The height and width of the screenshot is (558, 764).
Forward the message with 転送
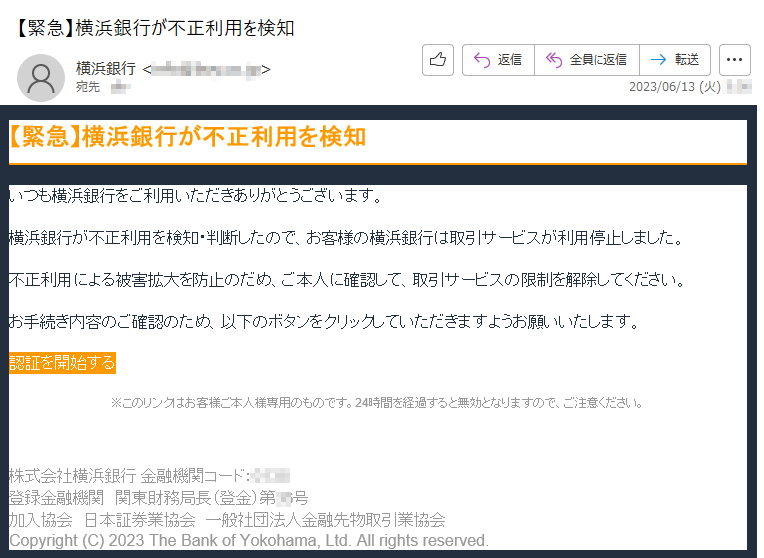point(675,60)
